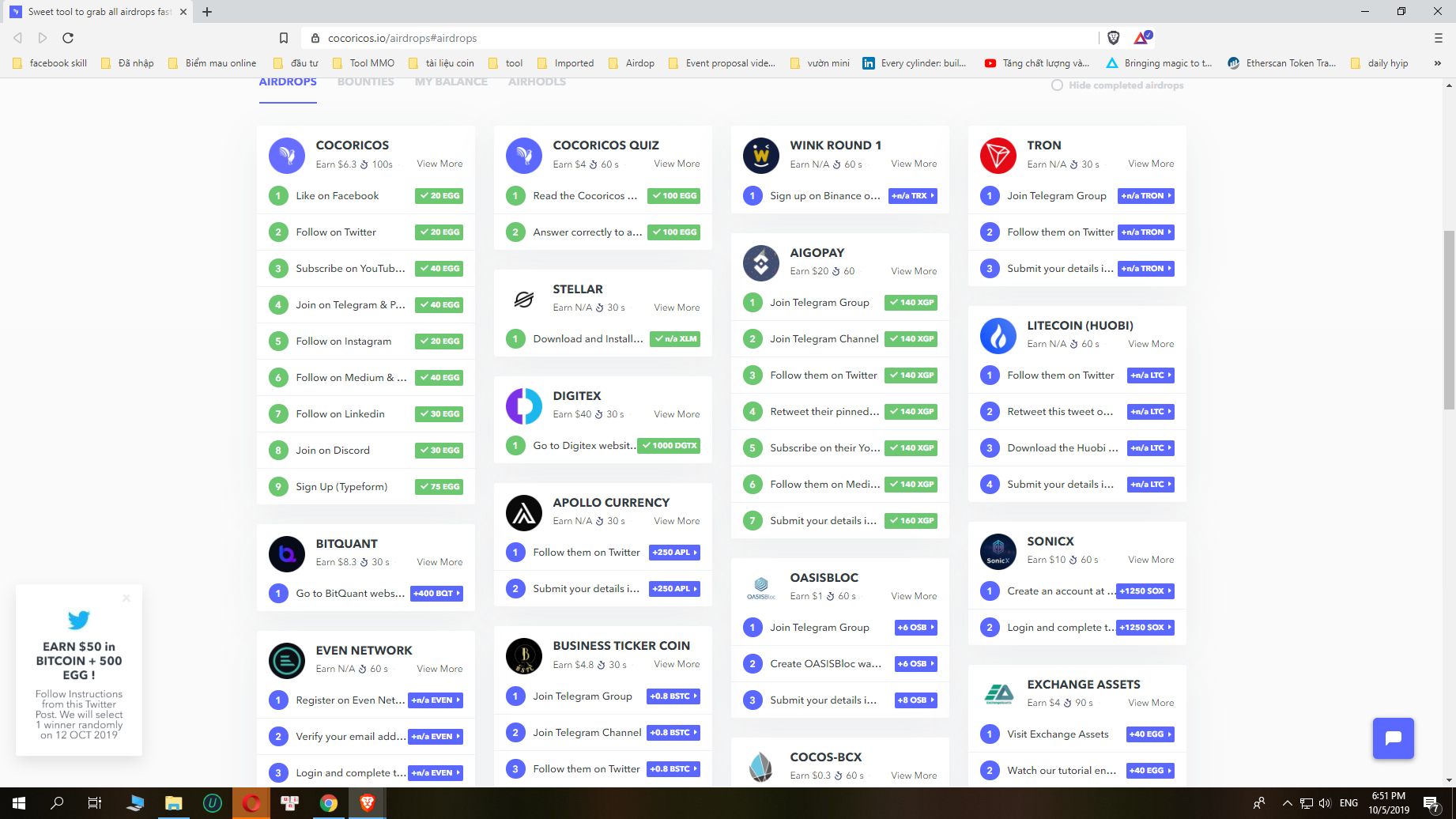Open the Tool MMO bookmark folder
This screenshot has height=819, width=1456.
tap(364, 63)
